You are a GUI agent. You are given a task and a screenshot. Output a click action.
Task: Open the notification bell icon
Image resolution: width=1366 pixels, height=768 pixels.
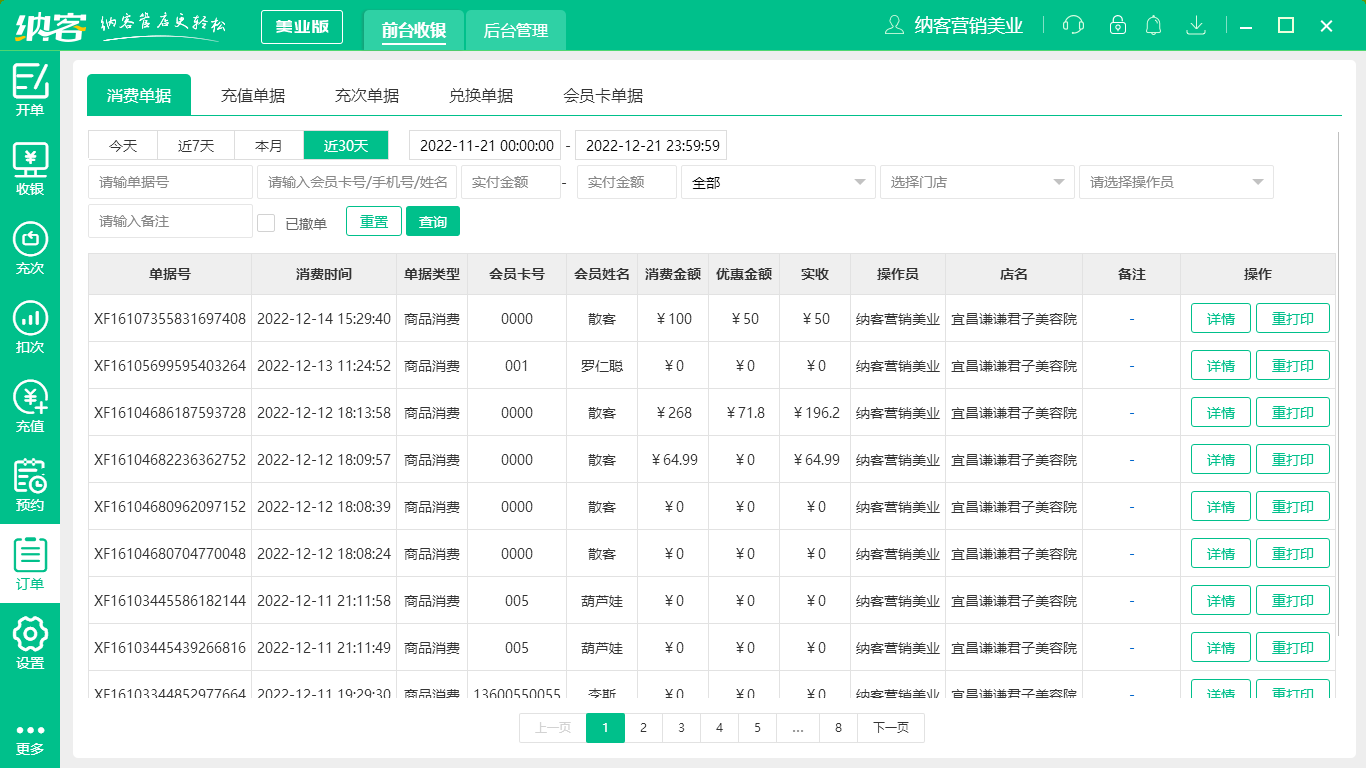pos(1153,25)
